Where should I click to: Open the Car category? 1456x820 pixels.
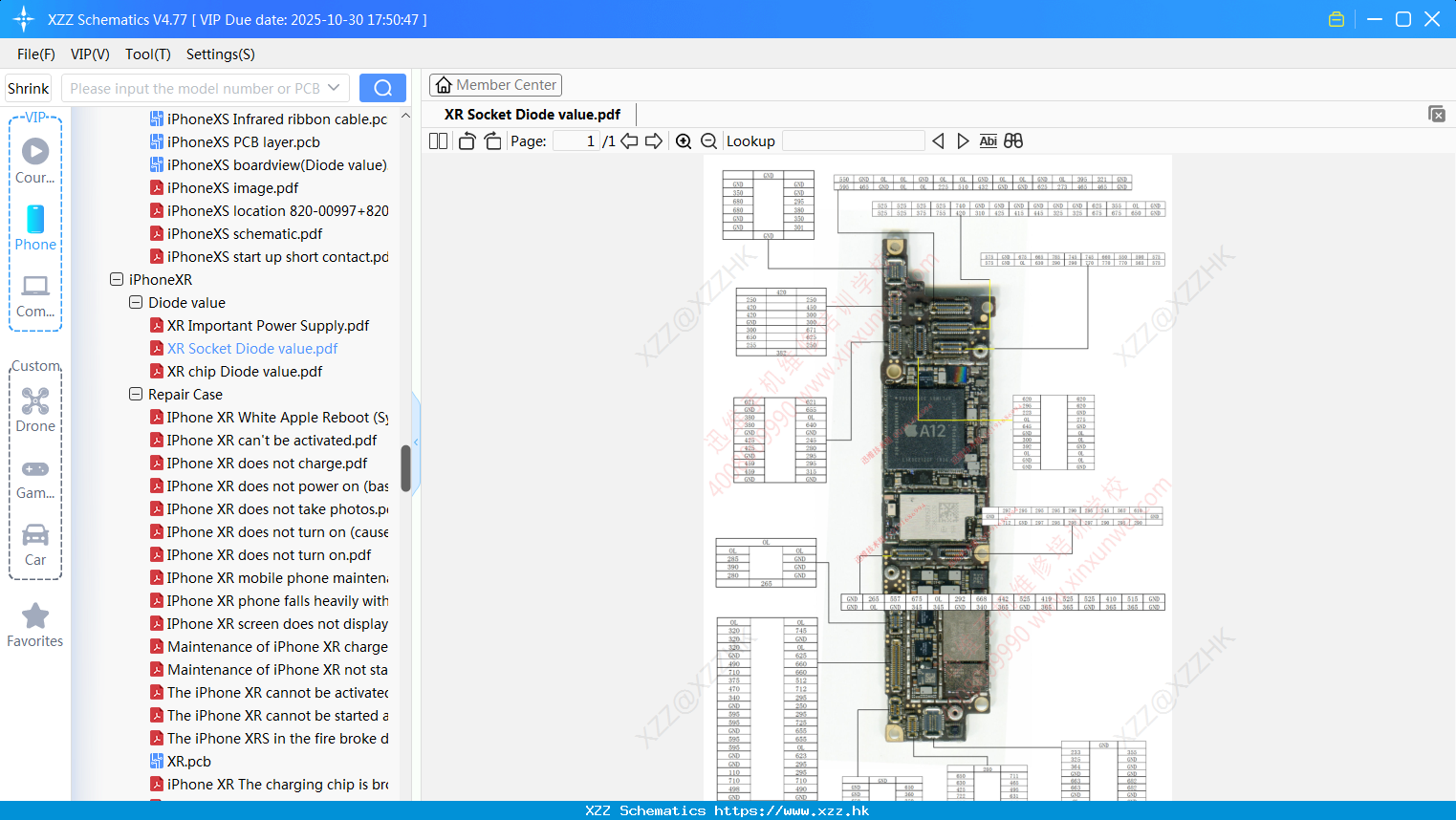click(x=35, y=545)
